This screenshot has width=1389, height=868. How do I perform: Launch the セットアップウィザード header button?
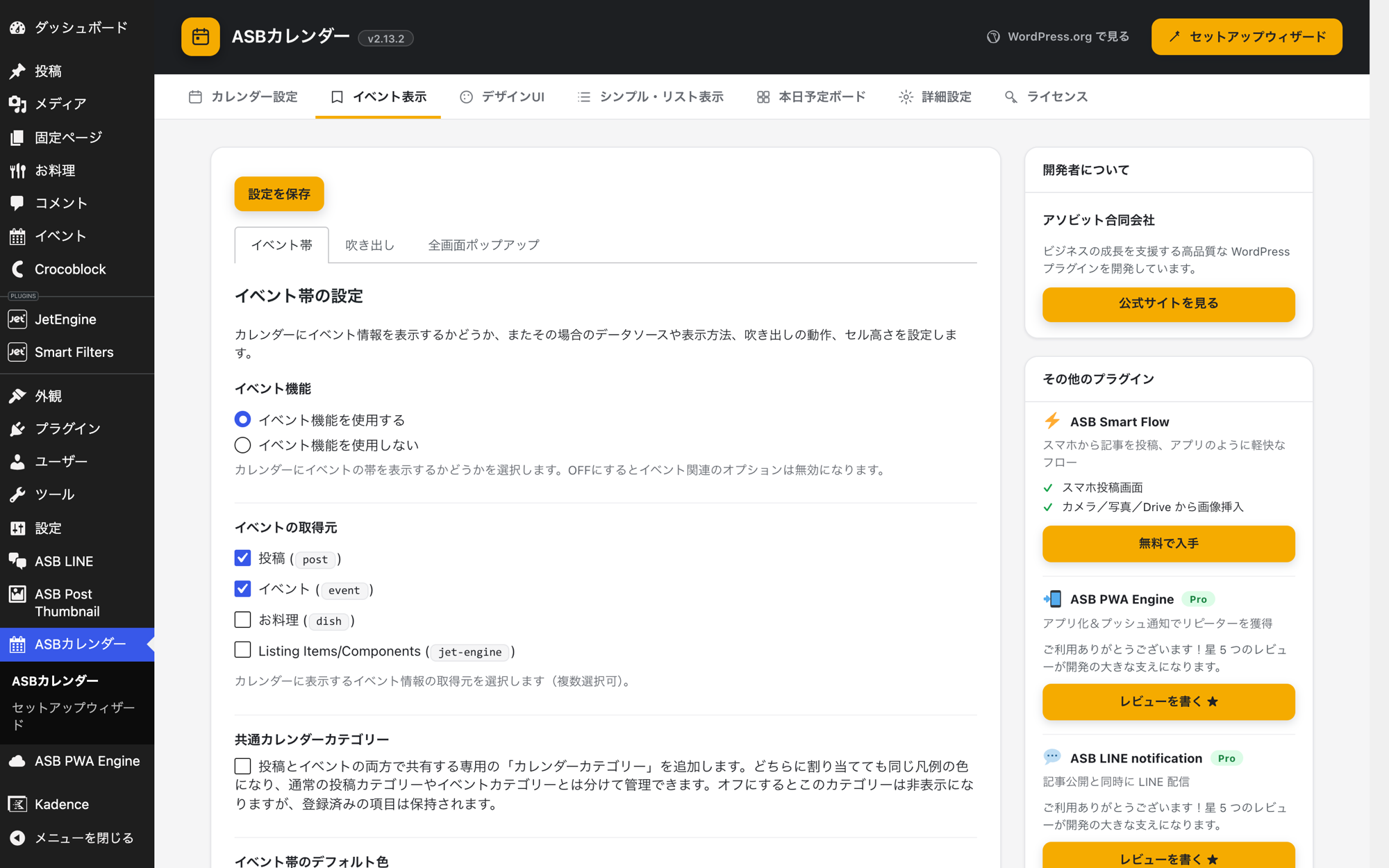1247,37
